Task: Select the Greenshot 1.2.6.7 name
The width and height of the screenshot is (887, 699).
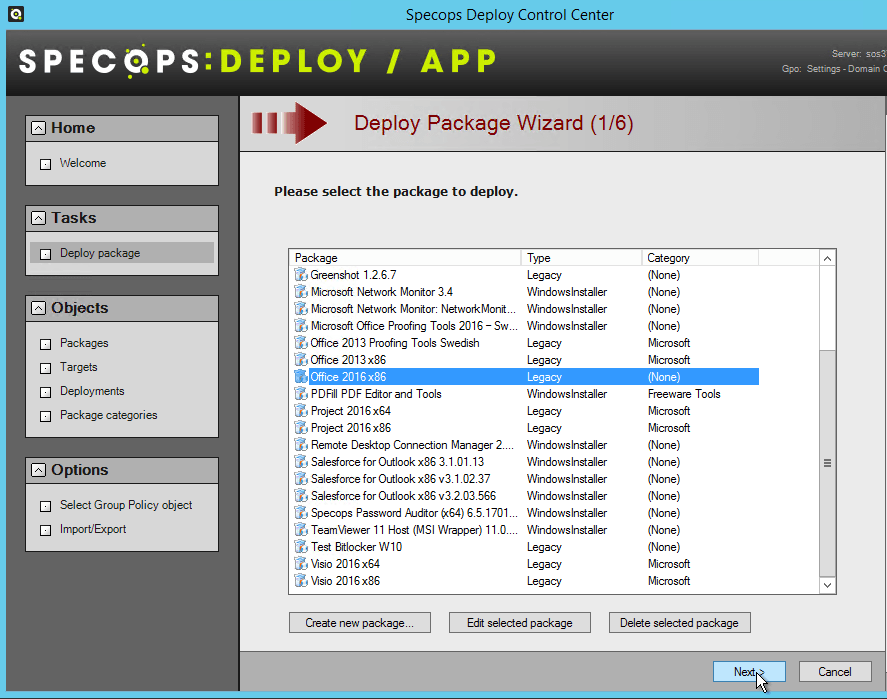Action: (x=354, y=275)
